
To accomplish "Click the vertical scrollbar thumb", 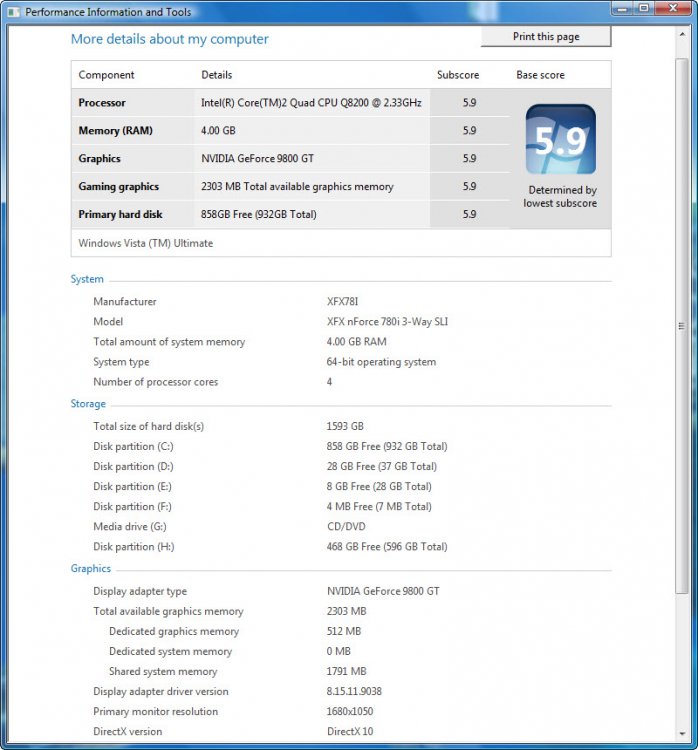I will tap(682, 326).
